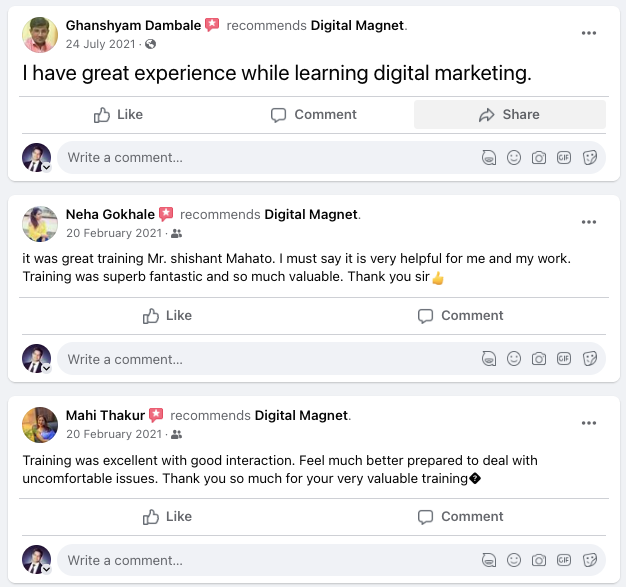Click emoji icon in Ghanshyam's comment box
The width and height of the screenshot is (626, 587).
[x=514, y=158]
